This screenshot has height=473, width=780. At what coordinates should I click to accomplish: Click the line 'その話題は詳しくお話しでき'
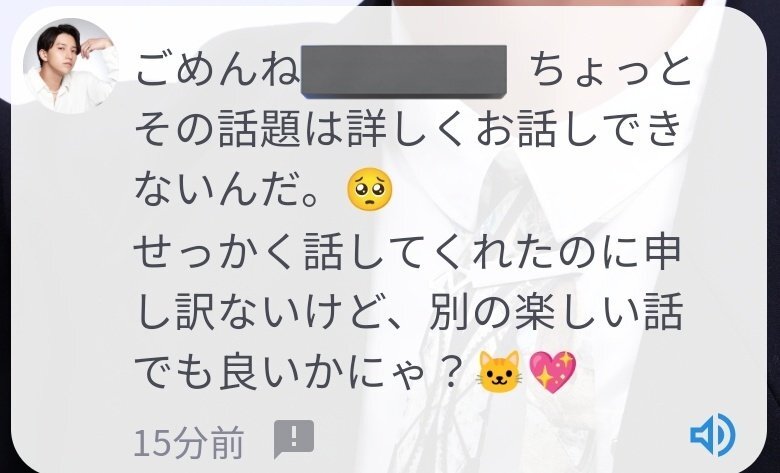click(408, 130)
